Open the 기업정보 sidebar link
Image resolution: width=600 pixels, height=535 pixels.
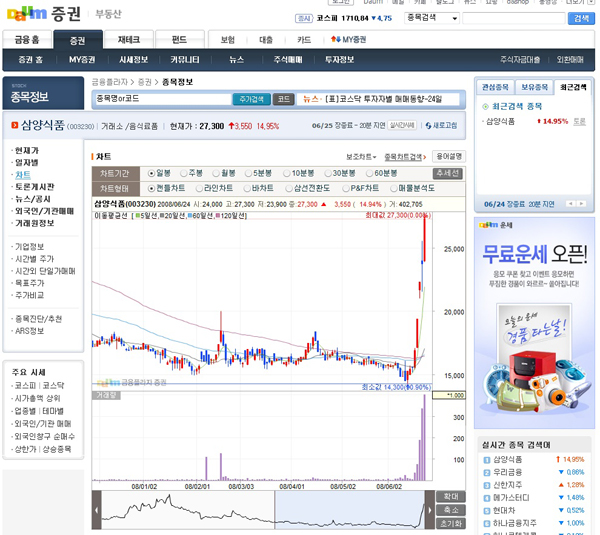[x=29, y=247]
